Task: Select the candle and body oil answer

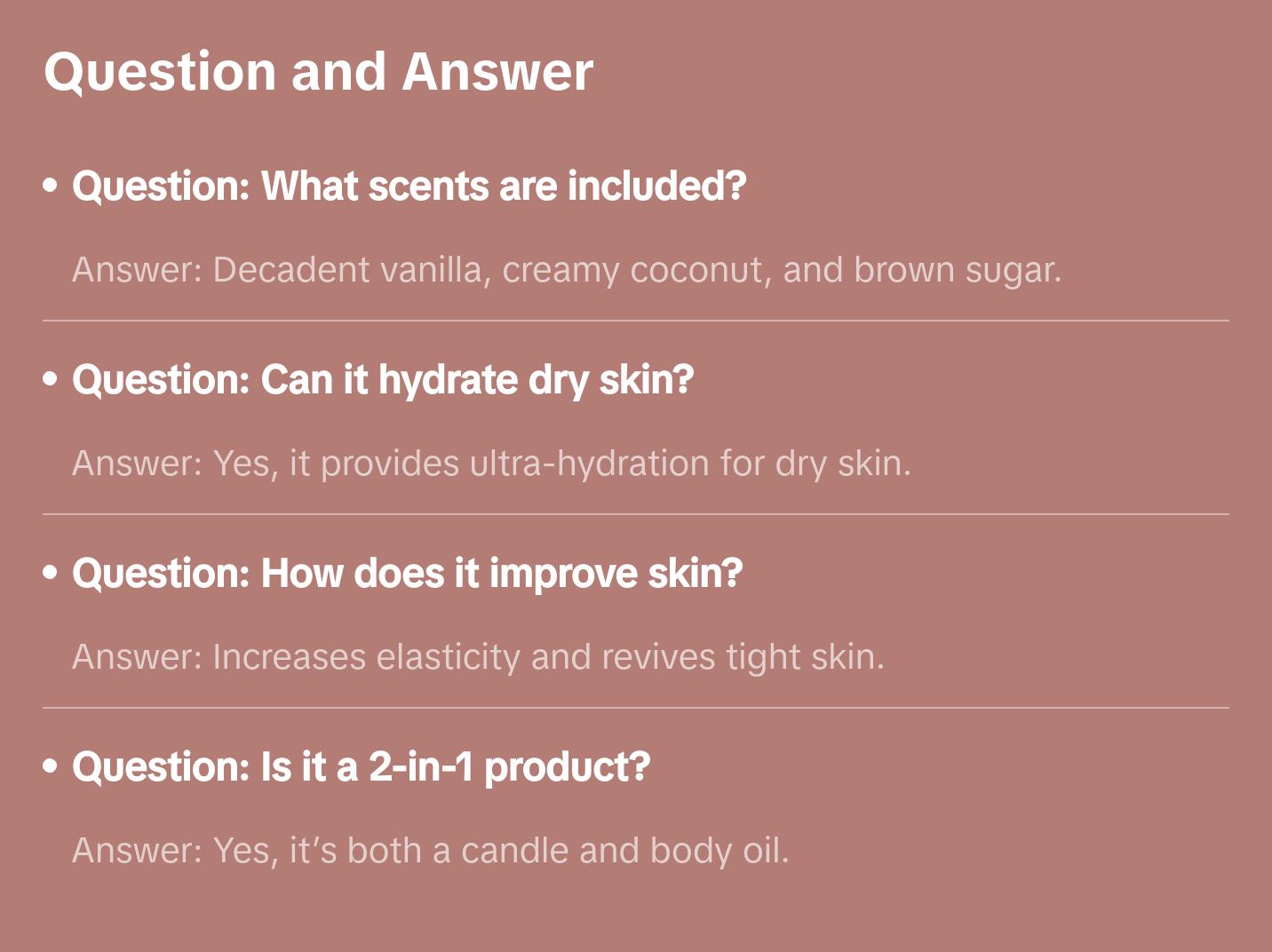Action: click(430, 851)
